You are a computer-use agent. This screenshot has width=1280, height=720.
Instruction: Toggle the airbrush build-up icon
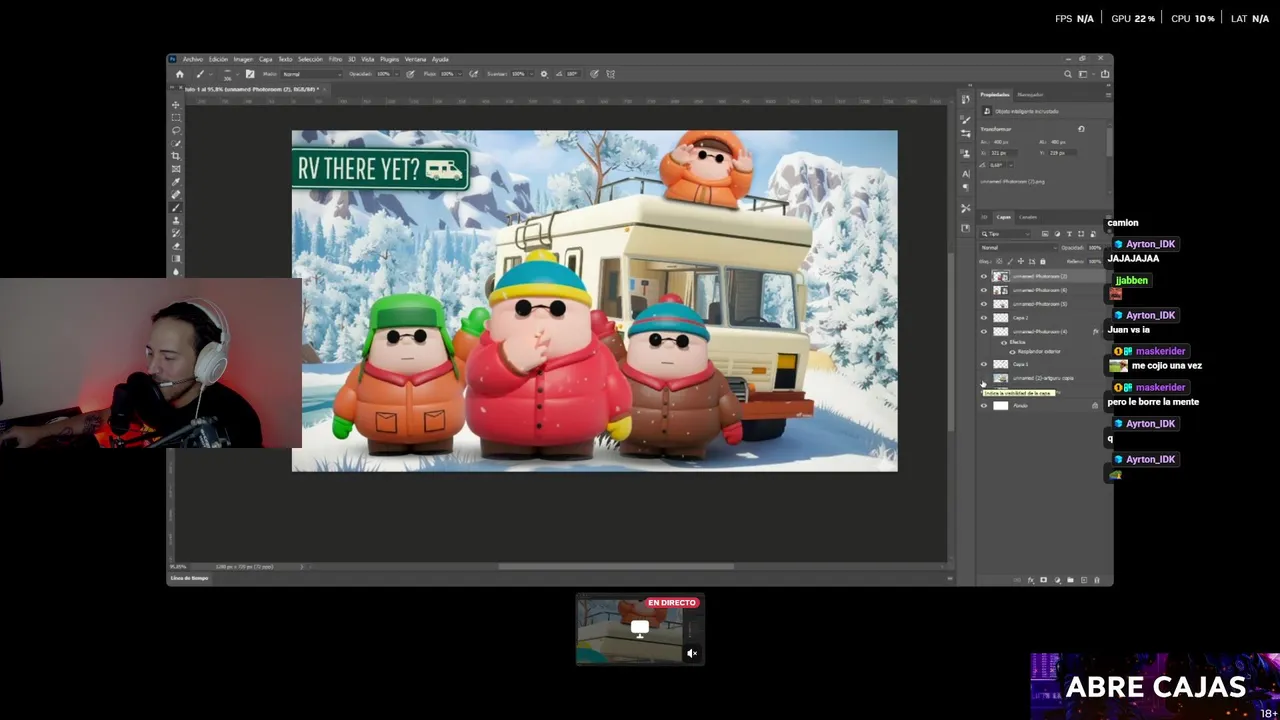pos(473,74)
